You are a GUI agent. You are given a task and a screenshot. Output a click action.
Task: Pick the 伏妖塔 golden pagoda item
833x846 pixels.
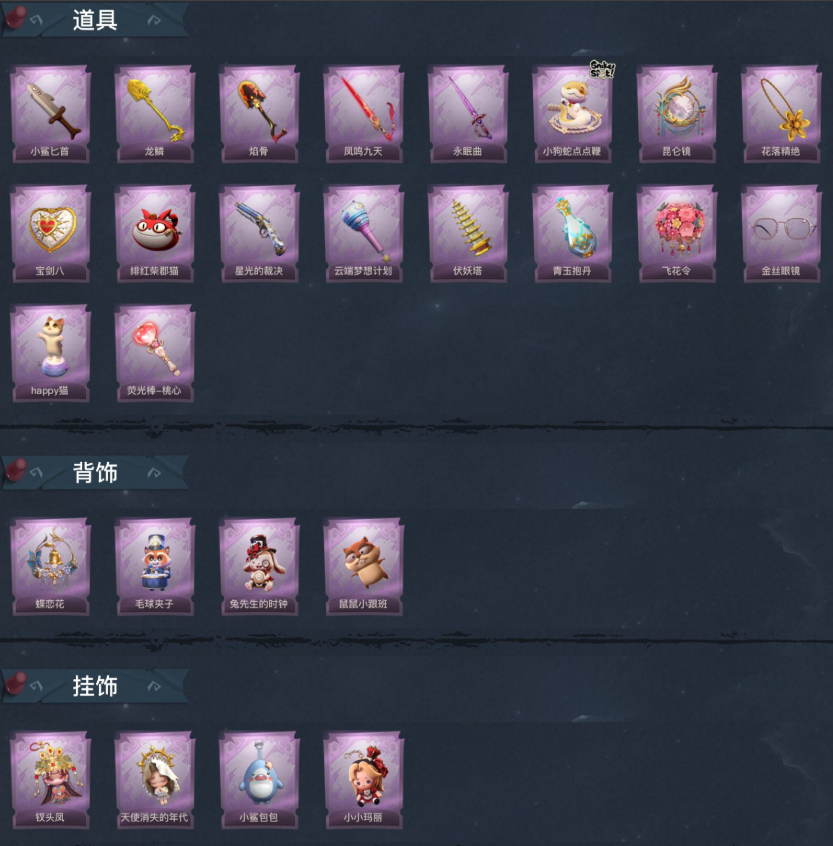[468, 234]
